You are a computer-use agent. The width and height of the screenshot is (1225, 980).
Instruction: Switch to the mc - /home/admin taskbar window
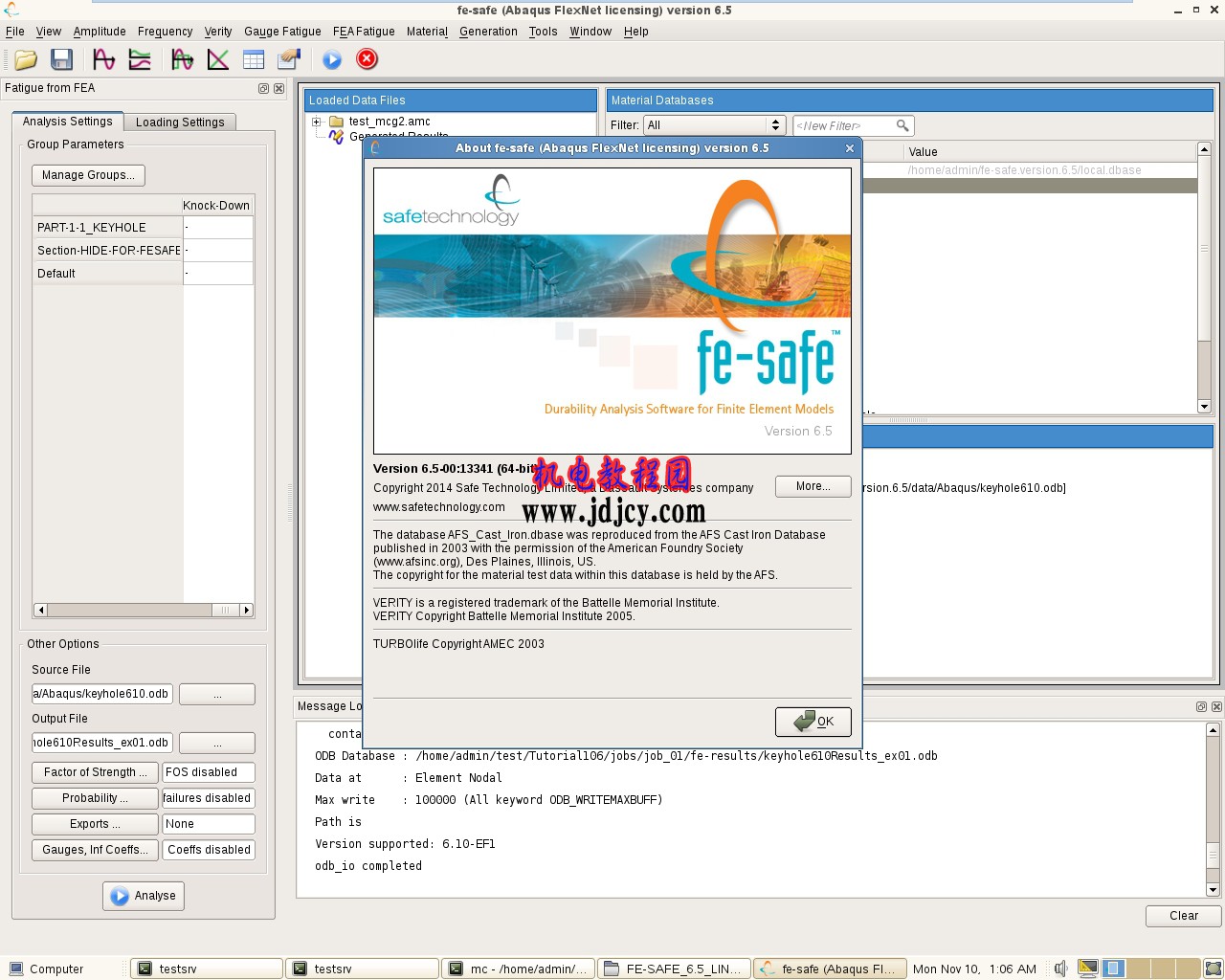pos(518,969)
